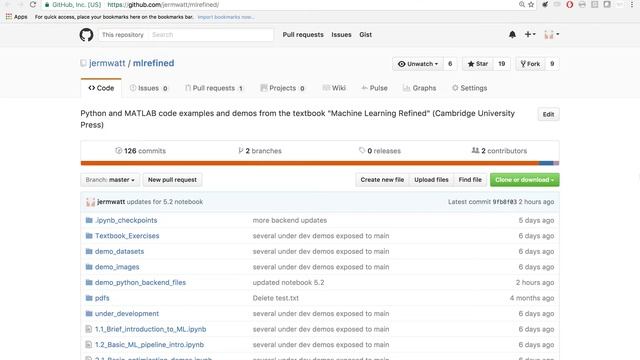
Task: View the 0 releases
Action: [380, 151]
